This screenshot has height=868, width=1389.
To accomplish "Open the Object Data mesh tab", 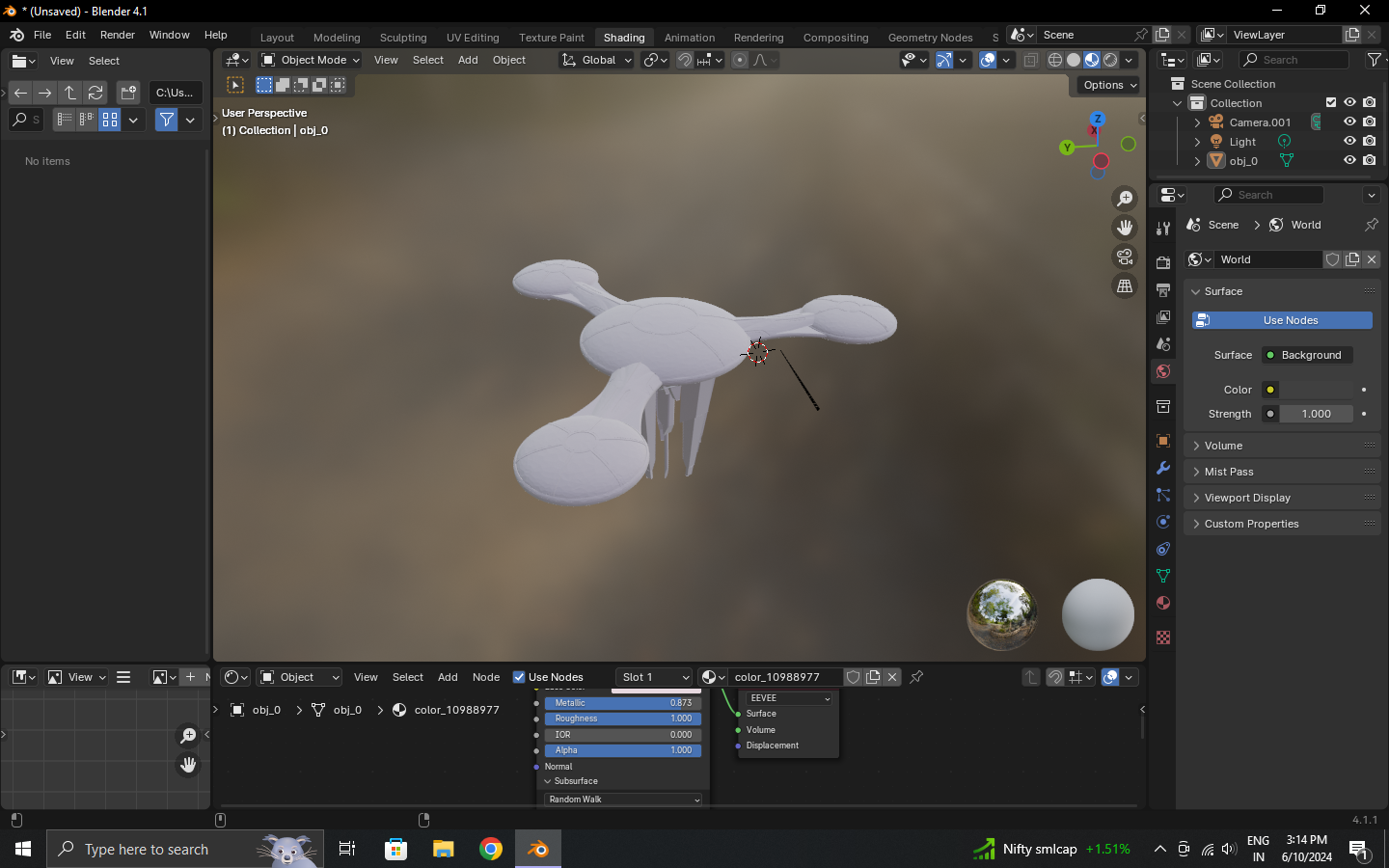I will (x=1163, y=576).
